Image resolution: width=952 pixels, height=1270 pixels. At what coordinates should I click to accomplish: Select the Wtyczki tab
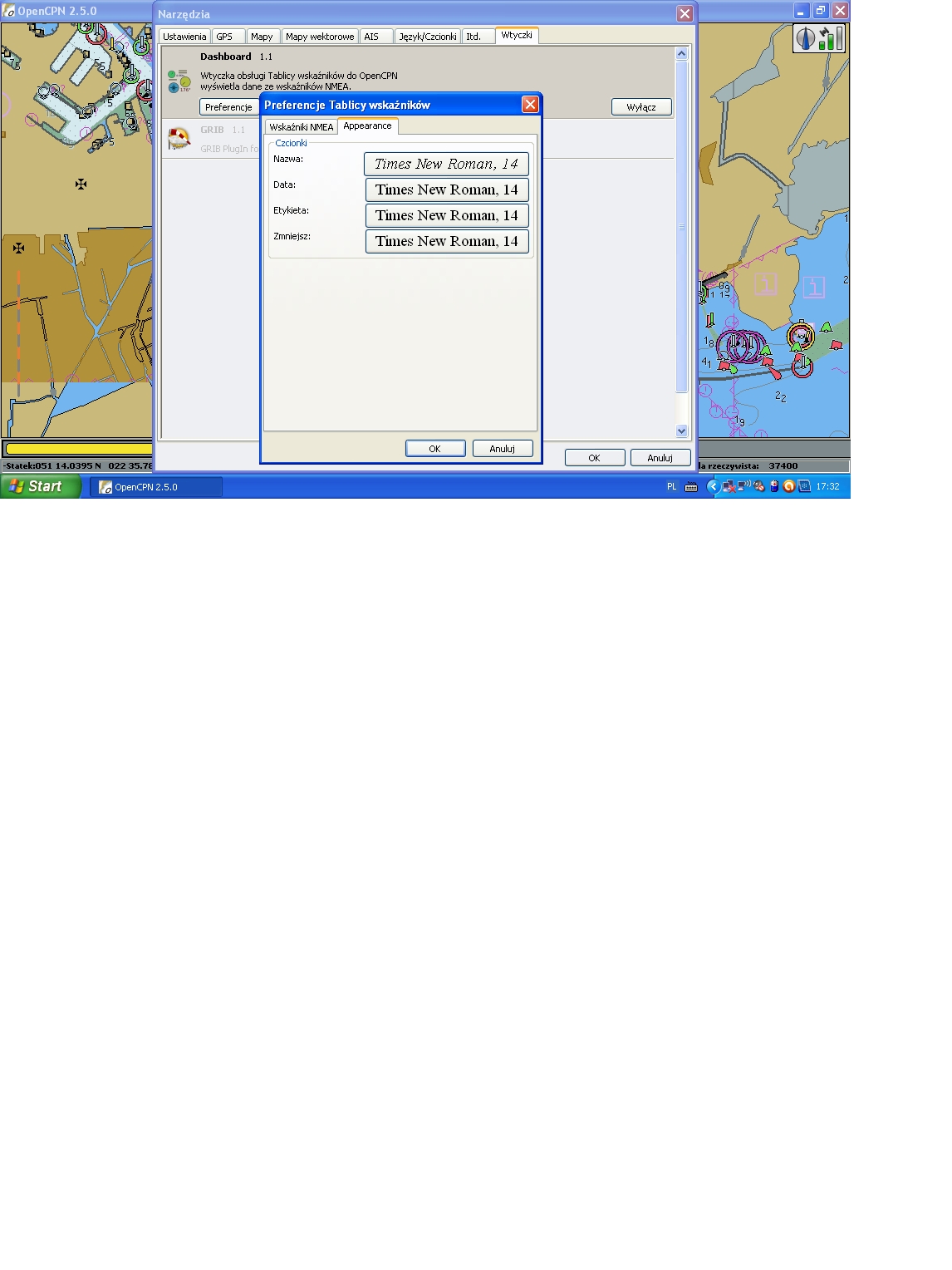click(x=517, y=35)
